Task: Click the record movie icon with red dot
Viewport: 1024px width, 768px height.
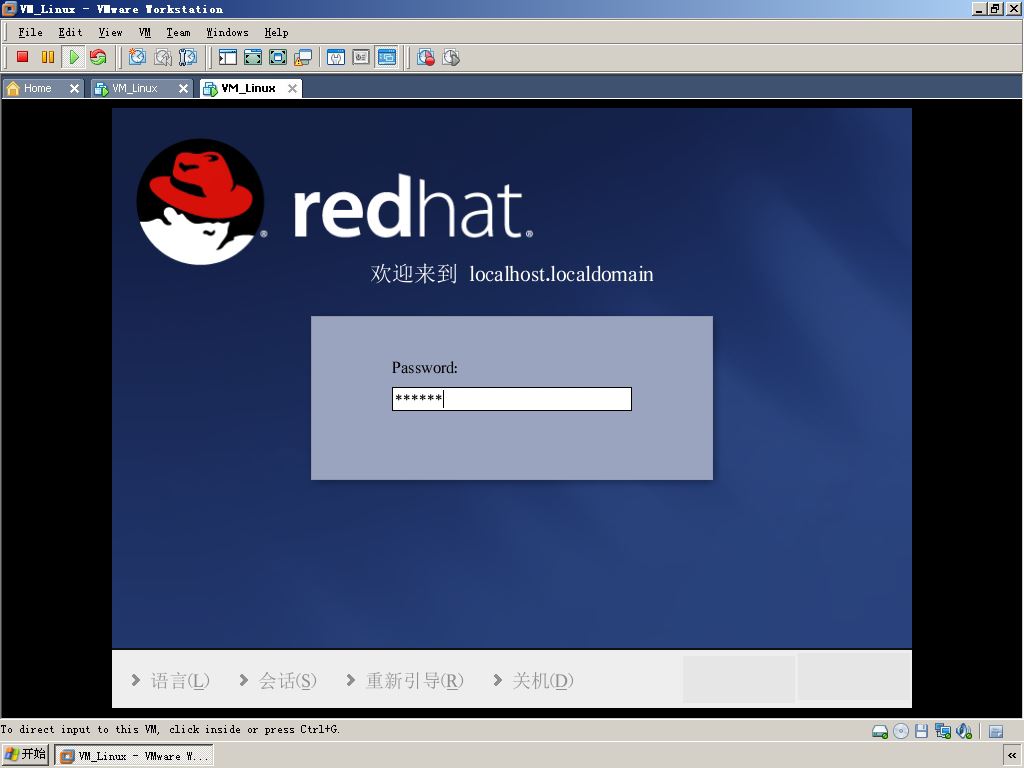Action: tap(426, 57)
